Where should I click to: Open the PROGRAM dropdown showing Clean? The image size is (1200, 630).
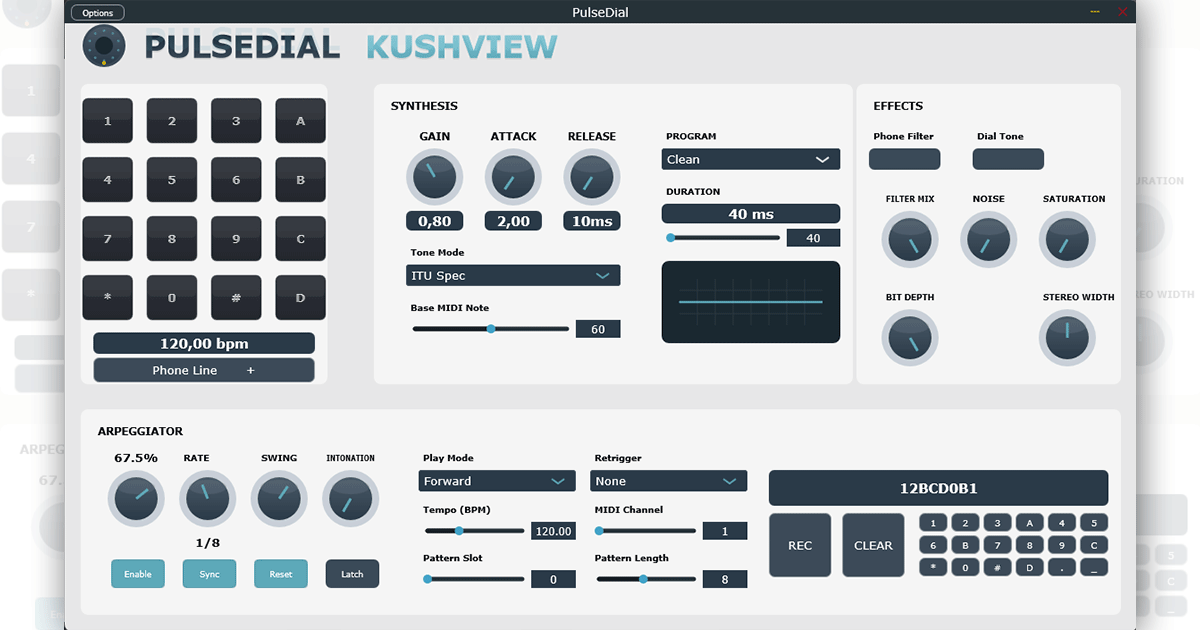pos(750,158)
